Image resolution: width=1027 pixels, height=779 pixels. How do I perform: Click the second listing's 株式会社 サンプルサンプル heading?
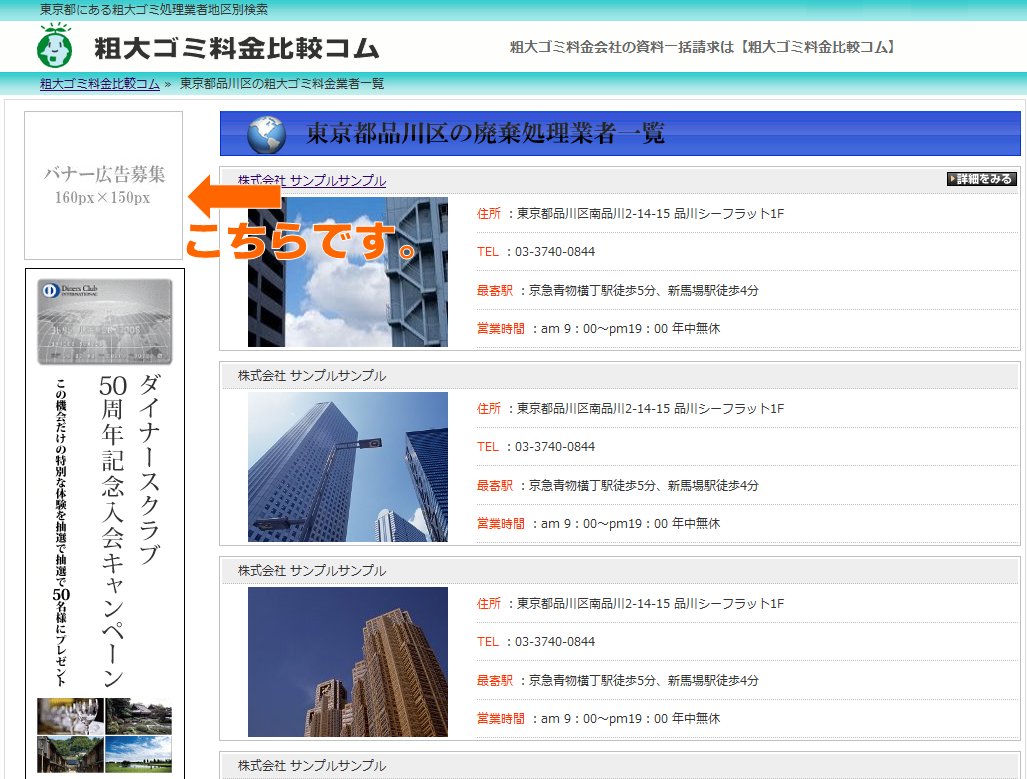[x=312, y=375]
